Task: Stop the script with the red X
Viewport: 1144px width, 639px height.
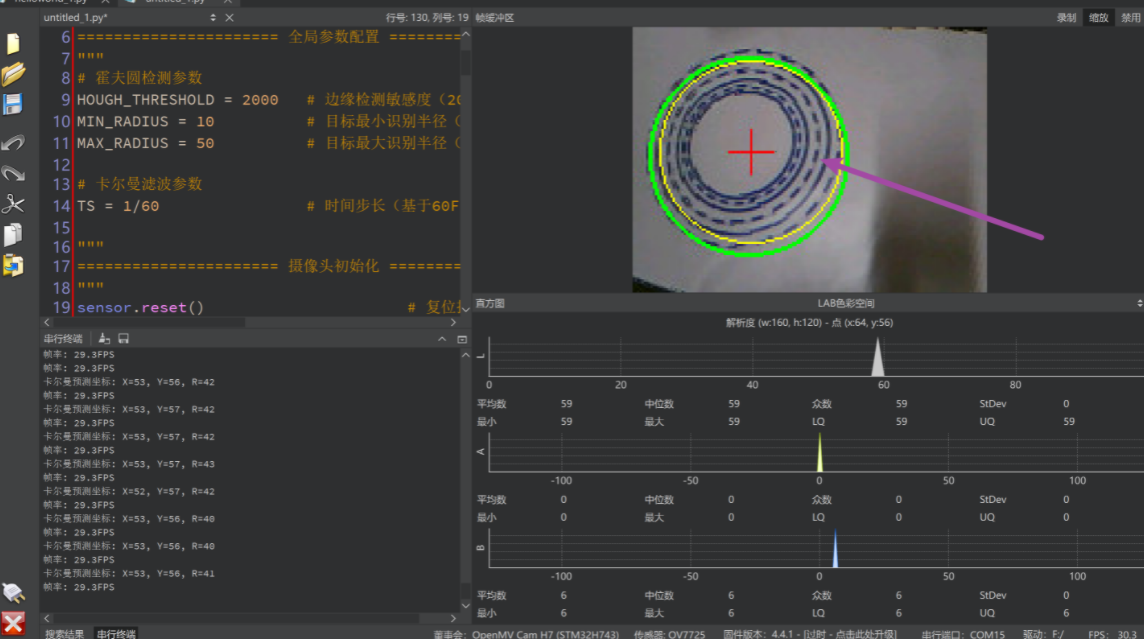Action: 13,623
